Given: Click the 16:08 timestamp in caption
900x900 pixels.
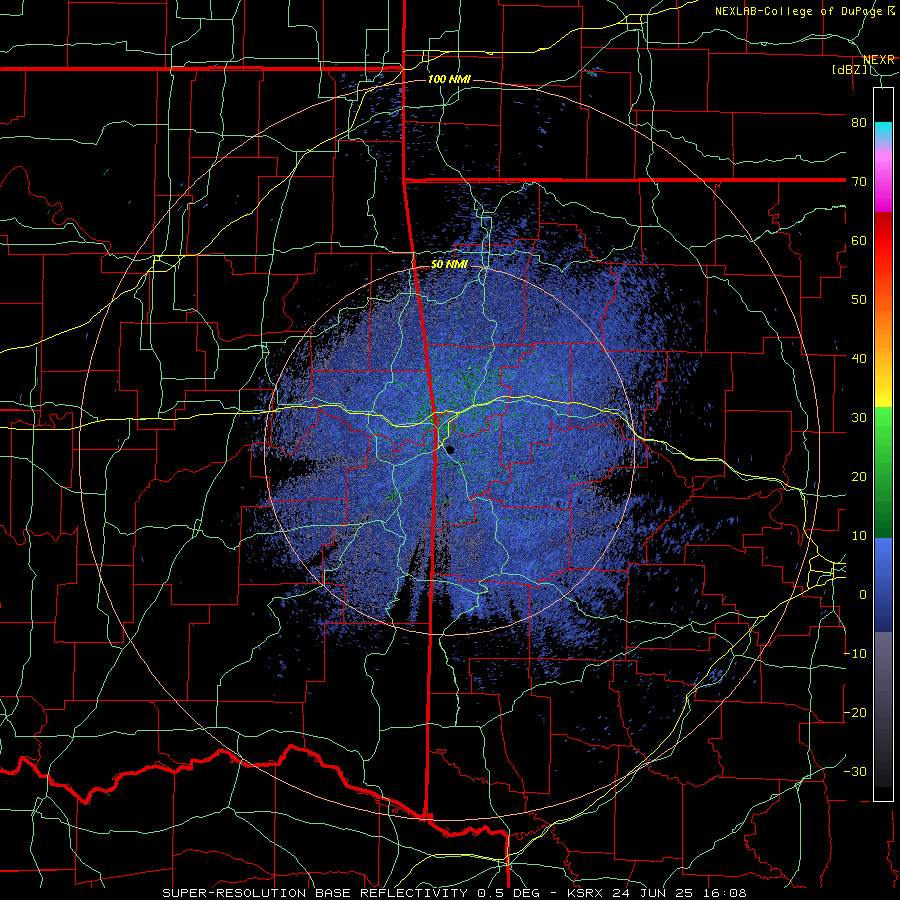Looking at the screenshot, I should point(727,893).
